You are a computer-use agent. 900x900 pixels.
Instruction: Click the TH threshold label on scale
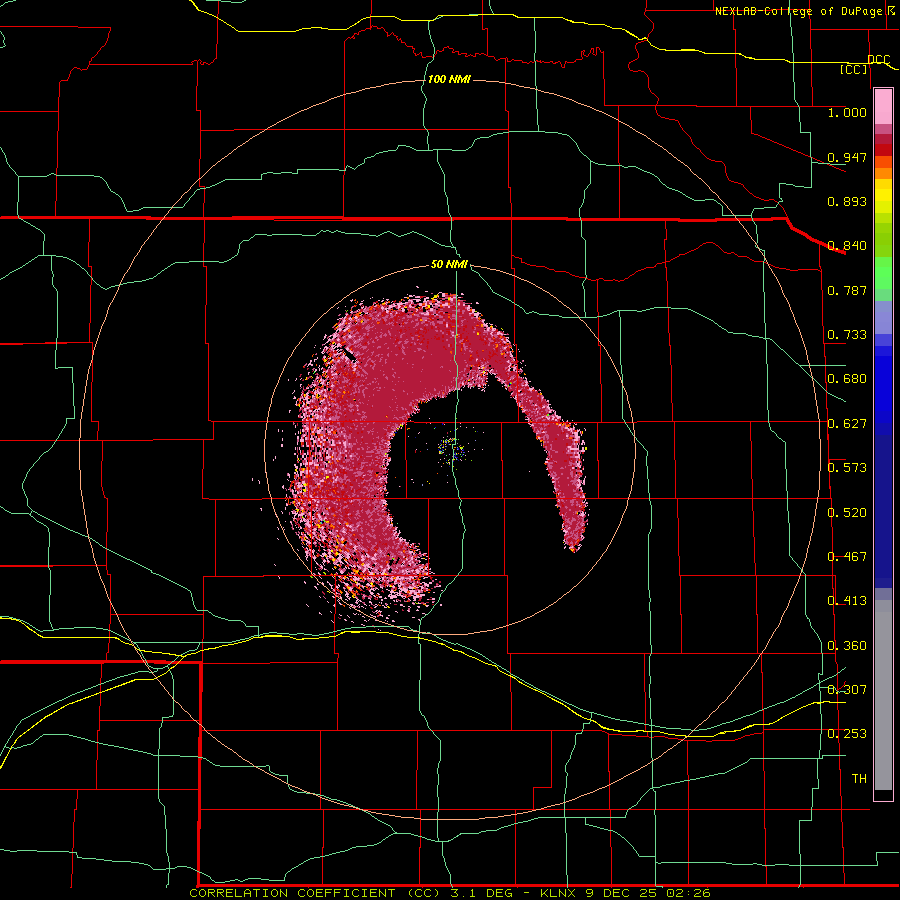click(859, 779)
